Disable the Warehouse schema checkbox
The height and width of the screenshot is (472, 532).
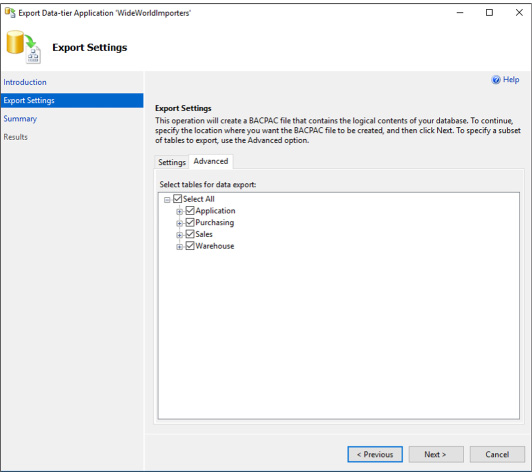190,246
